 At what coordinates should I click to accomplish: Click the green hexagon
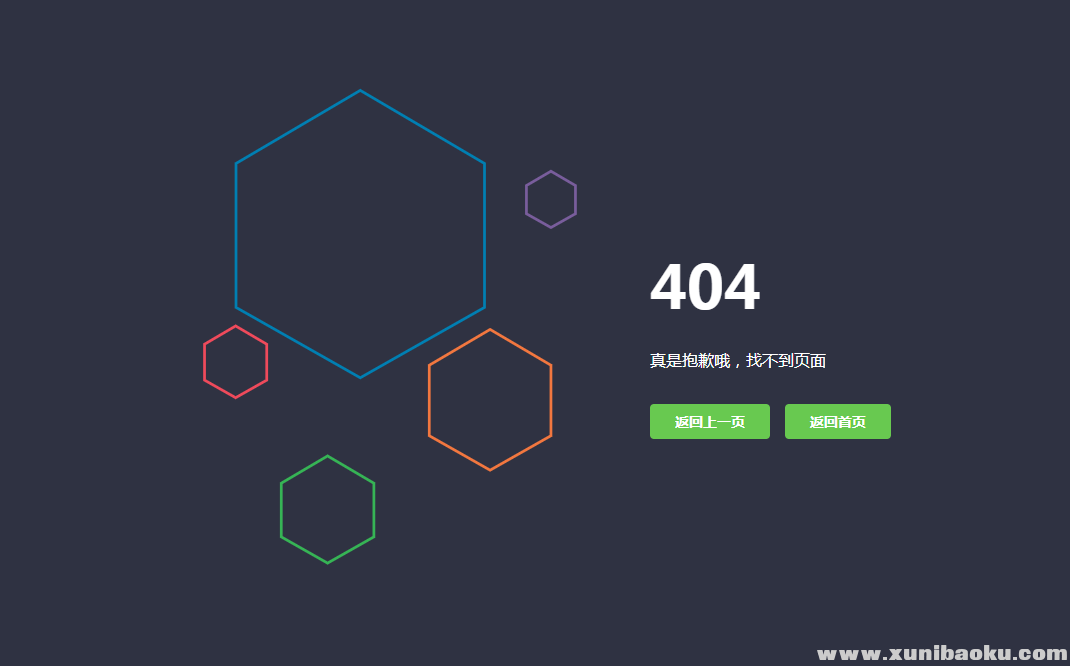point(328,509)
